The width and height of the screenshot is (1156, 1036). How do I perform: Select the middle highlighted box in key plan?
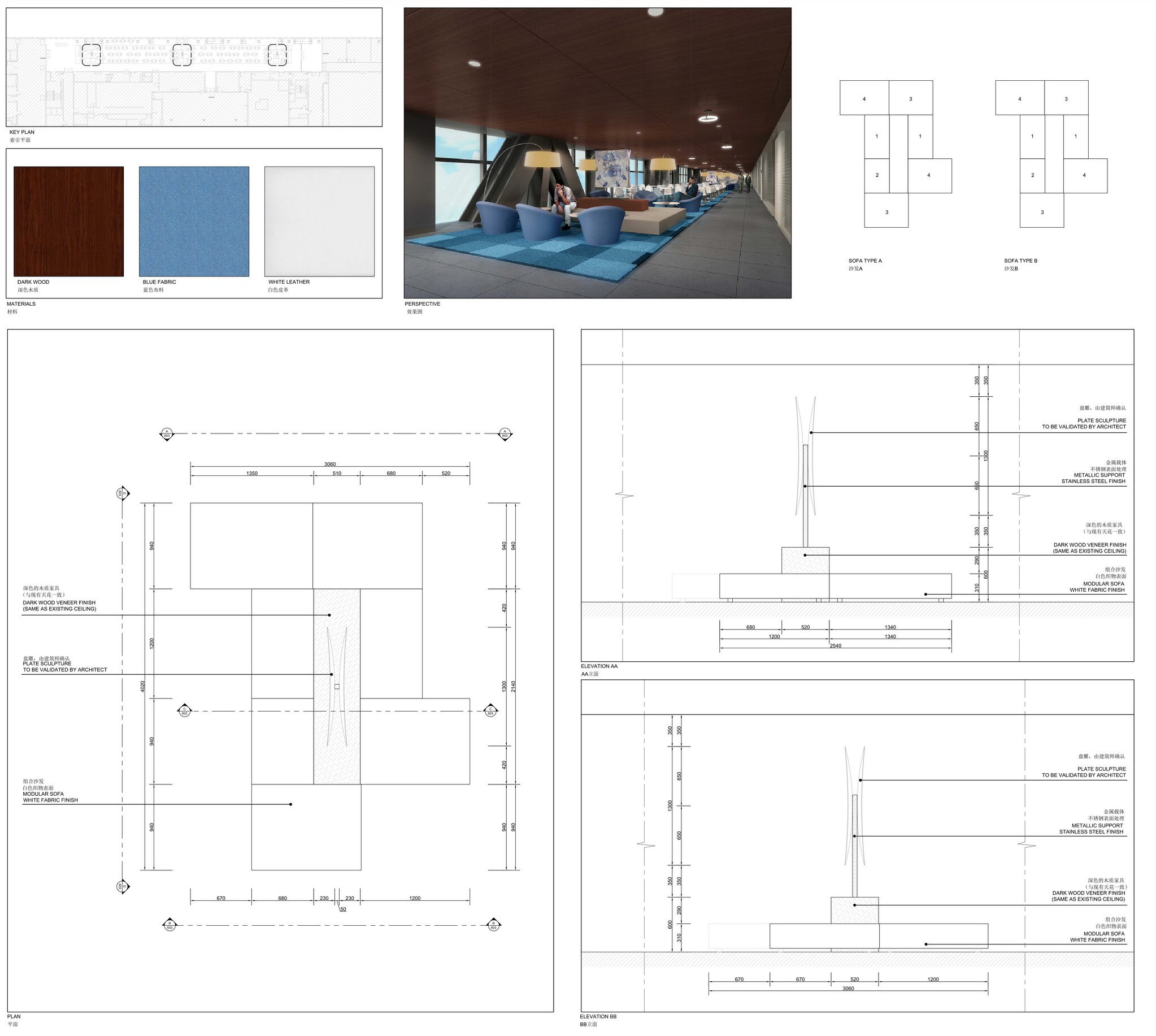click(182, 55)
